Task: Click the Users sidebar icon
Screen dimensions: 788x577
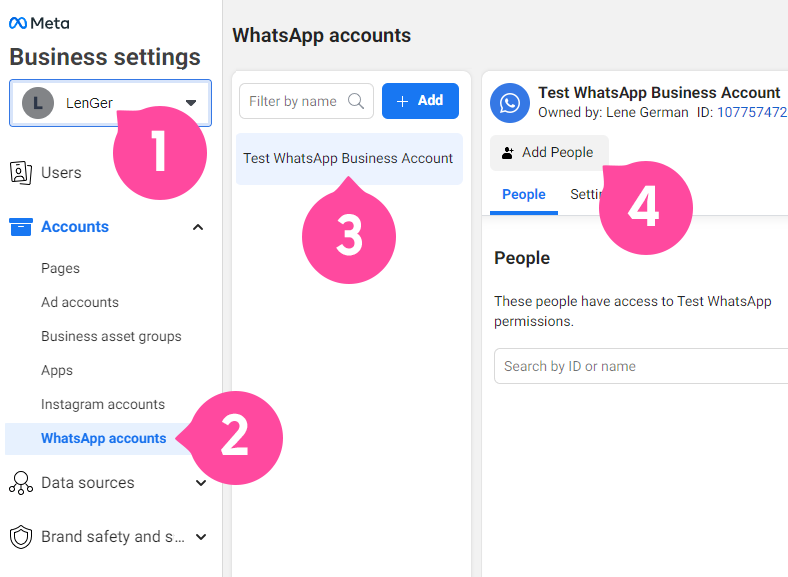Action: click(x=21, y=173)
